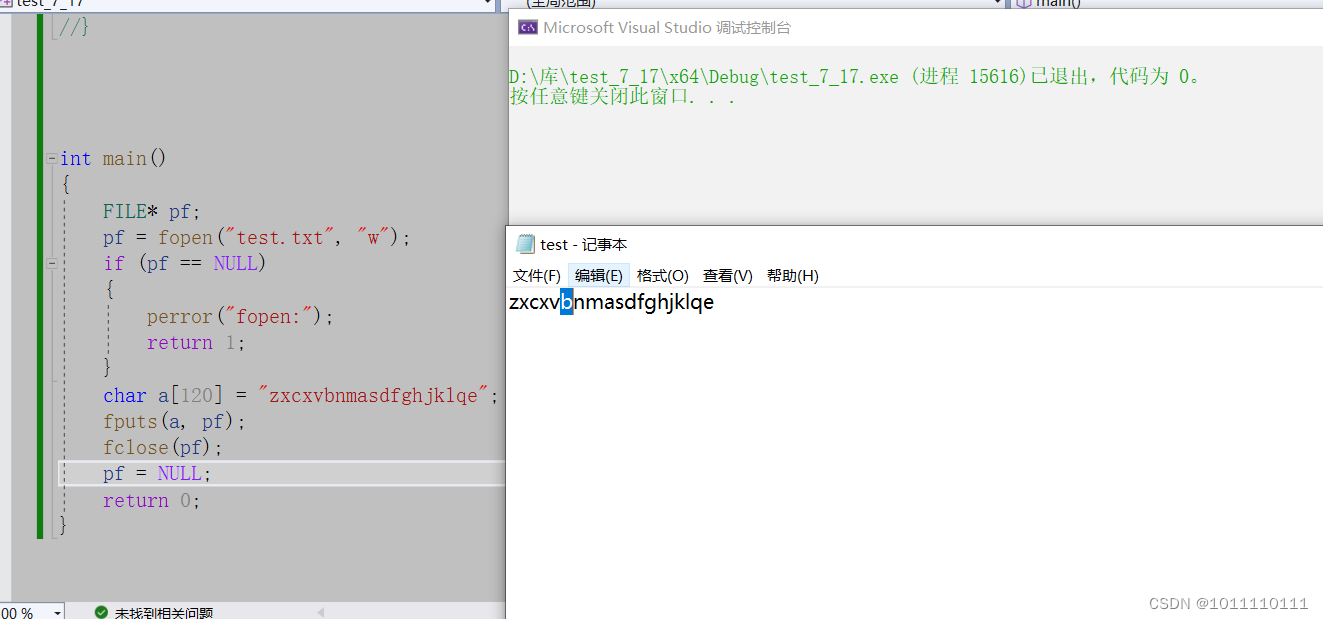Open Notepad's 文件(F) menu
Viewport: 1323px width, 619px height.
point(537,276)
